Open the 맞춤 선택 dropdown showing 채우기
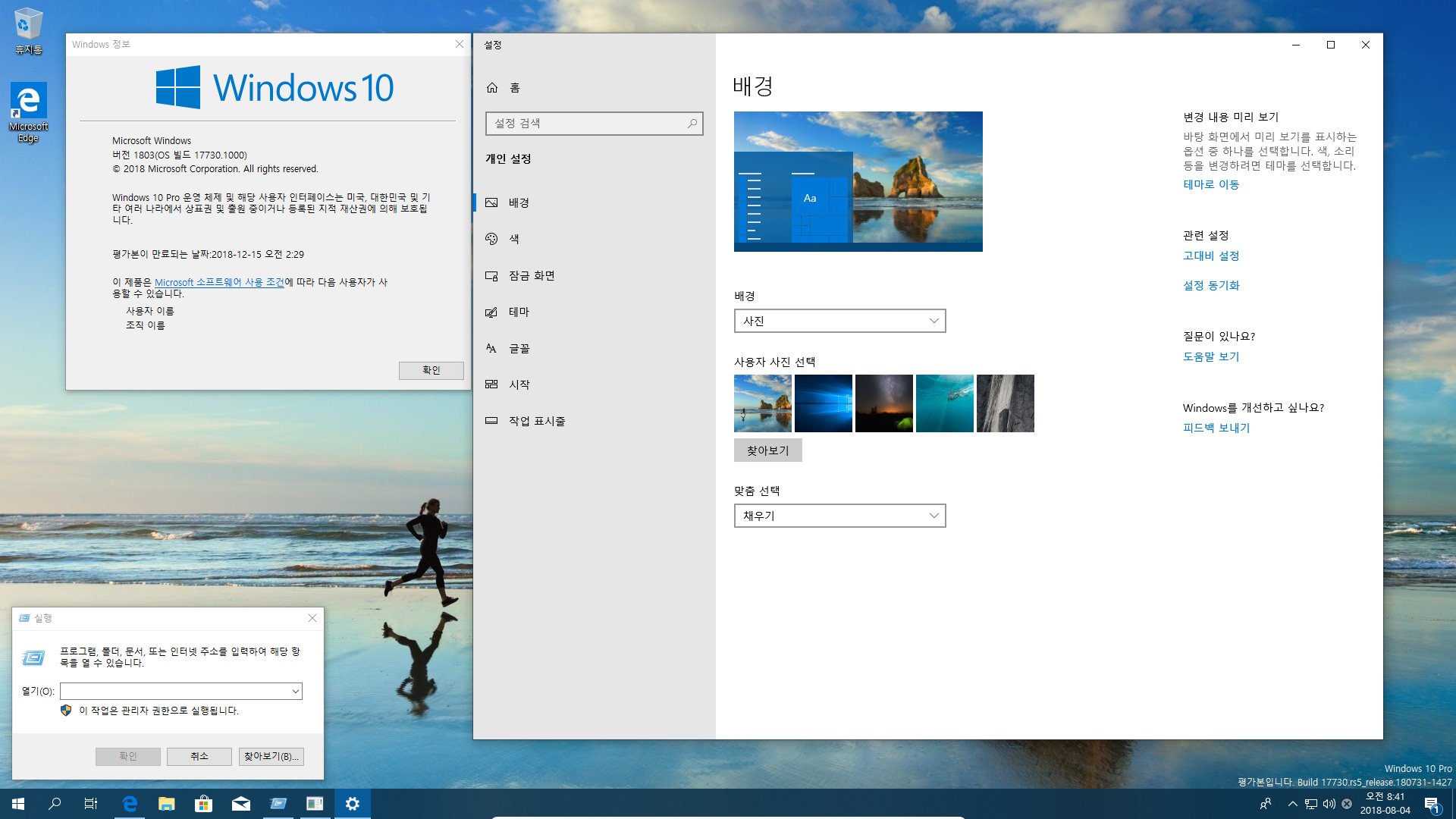The height and width of the screenshot is (819, 1456). (x=839, y=516)
